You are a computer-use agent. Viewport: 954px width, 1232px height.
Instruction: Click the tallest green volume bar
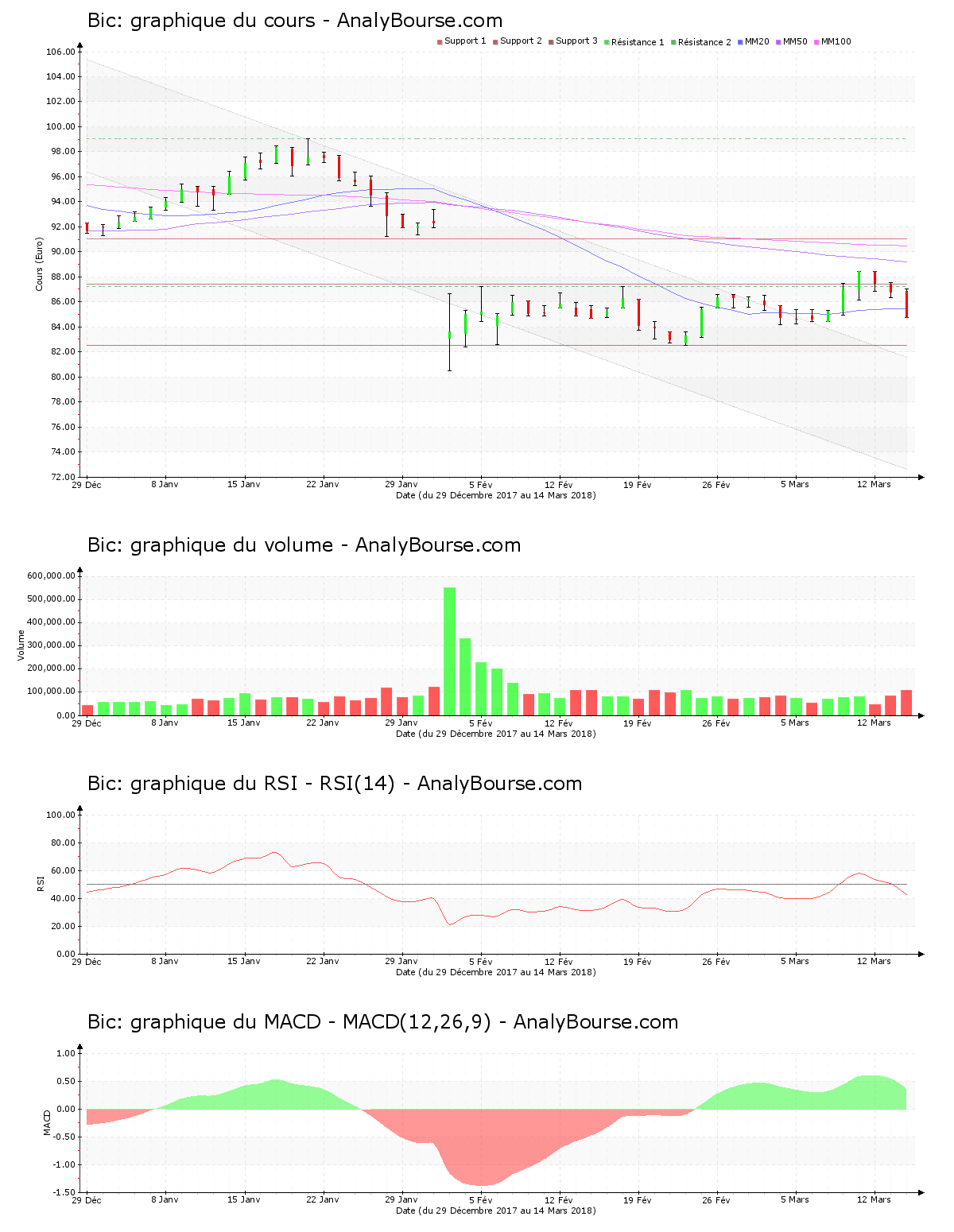[449, 651]
